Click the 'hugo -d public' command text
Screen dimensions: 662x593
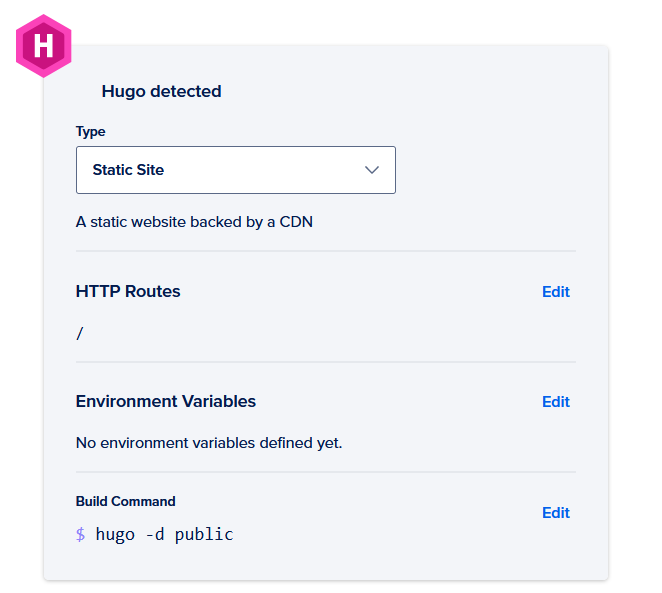tap(164, 534)
